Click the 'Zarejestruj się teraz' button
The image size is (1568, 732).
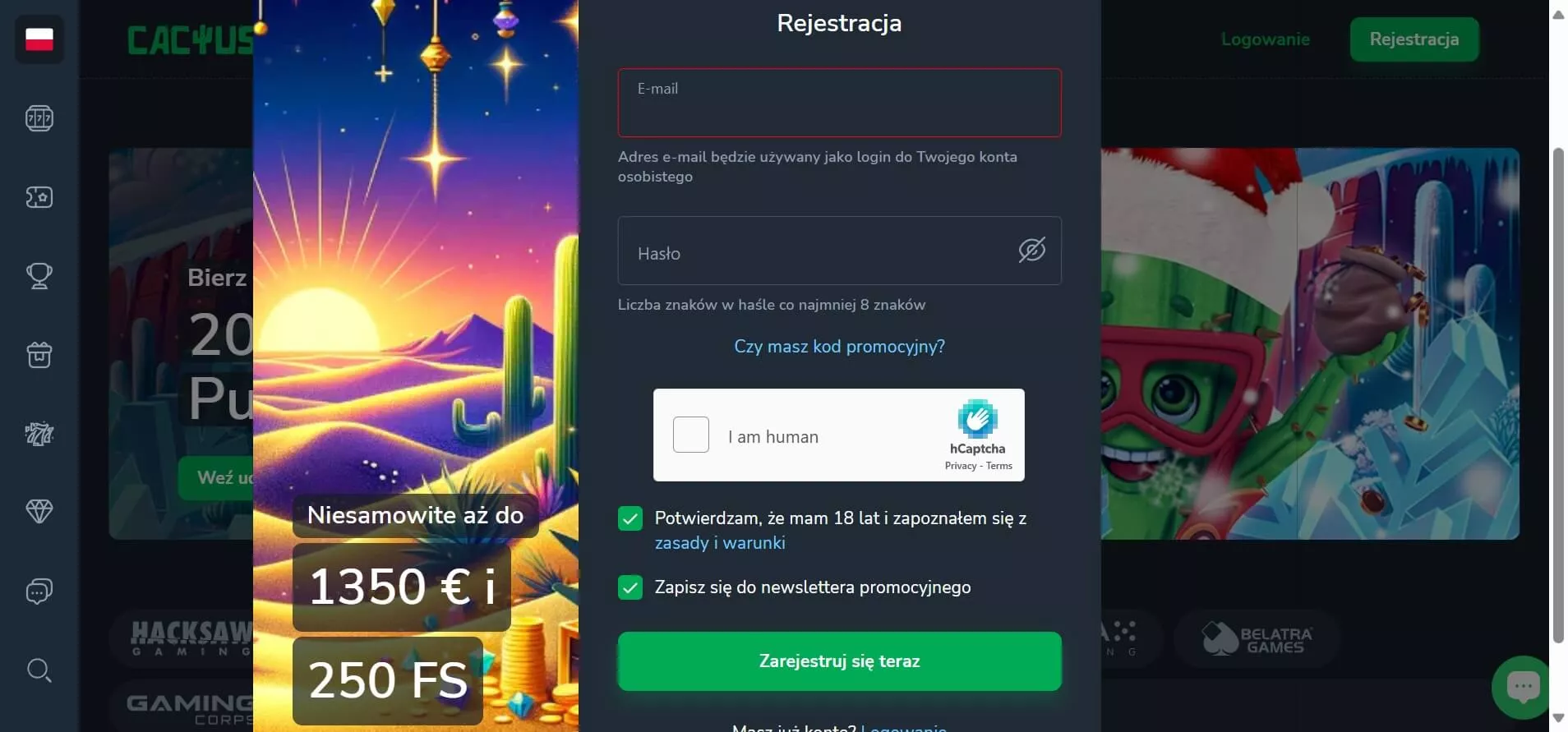(839, 661)
